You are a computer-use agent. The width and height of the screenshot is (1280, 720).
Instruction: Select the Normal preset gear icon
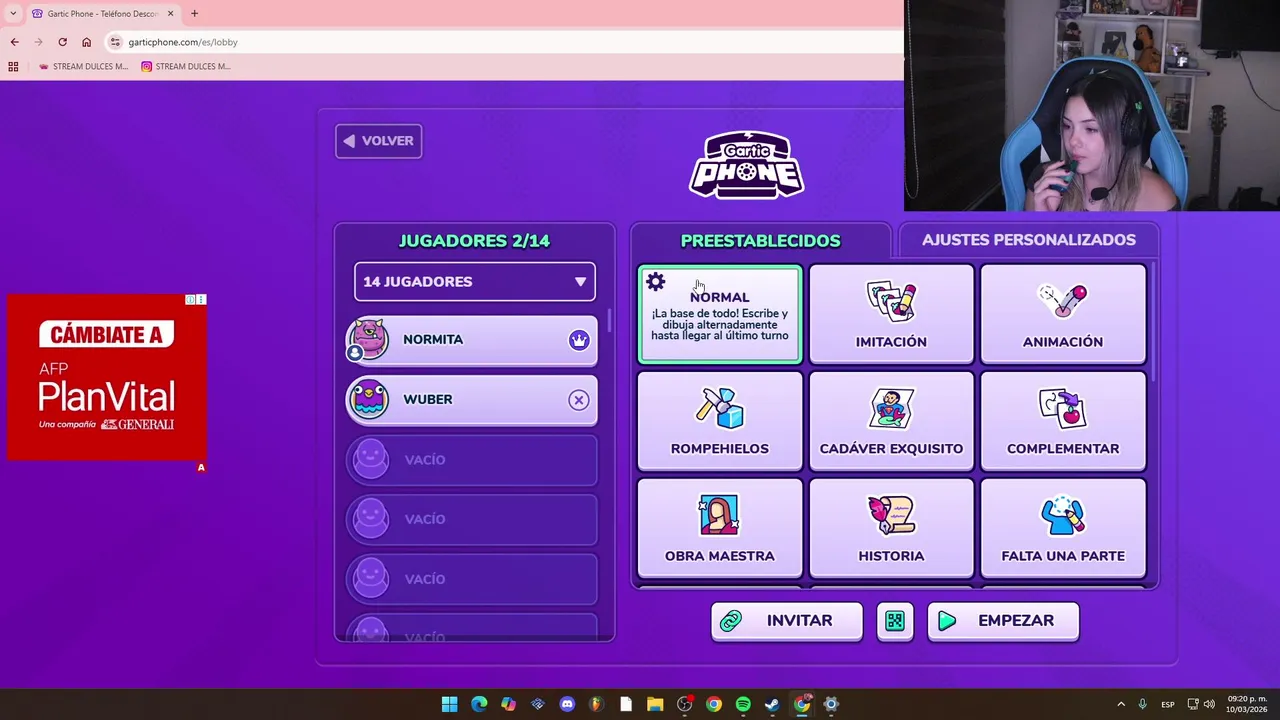[655, 282]
